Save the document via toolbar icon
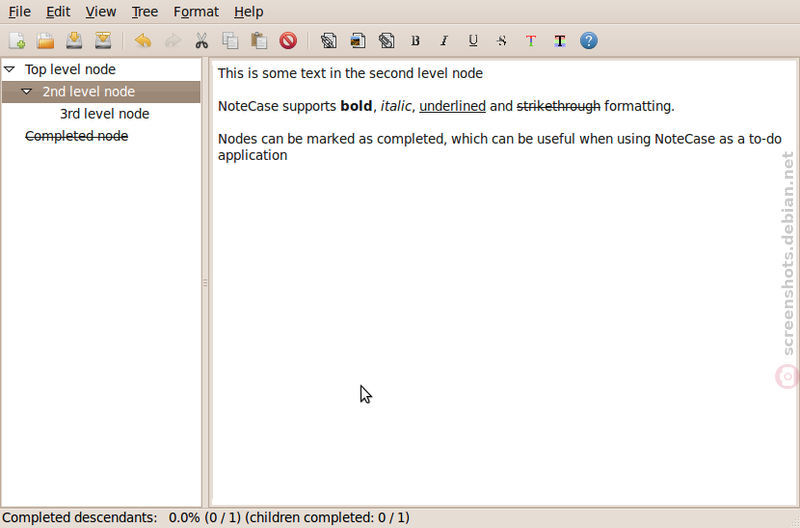The width and height of the screenshot is (800, 528). click(74, 40)
